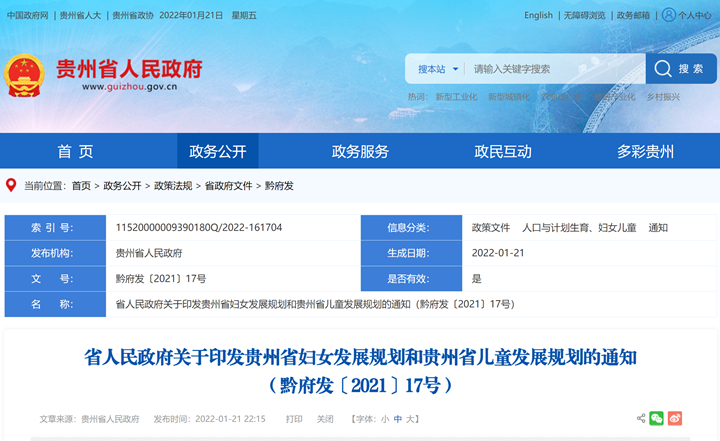This screenshot has height=441, width=720.
Task: Open the 多彩贵州 navigation tab
Action: [x=645, y=151]
